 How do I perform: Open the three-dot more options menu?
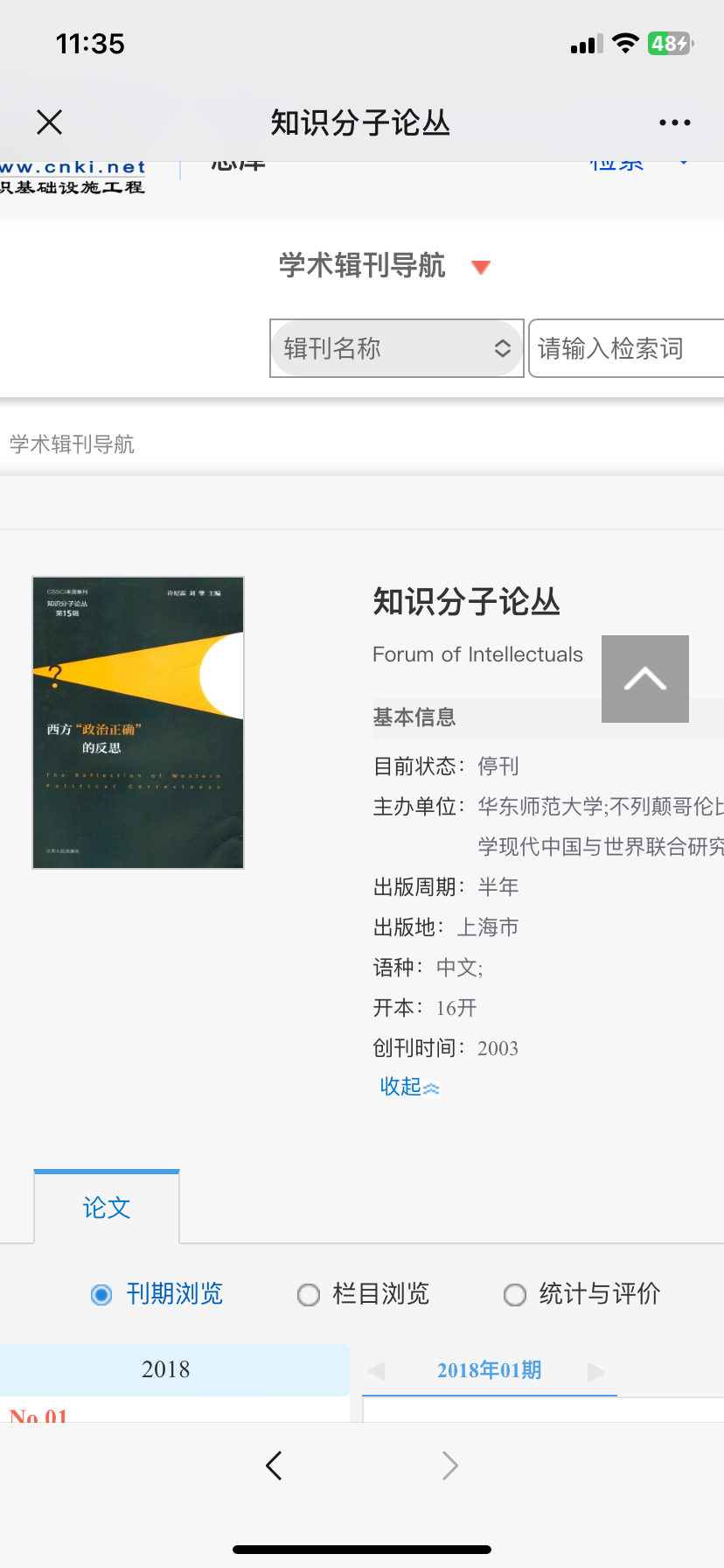click(x=675, y=122)
